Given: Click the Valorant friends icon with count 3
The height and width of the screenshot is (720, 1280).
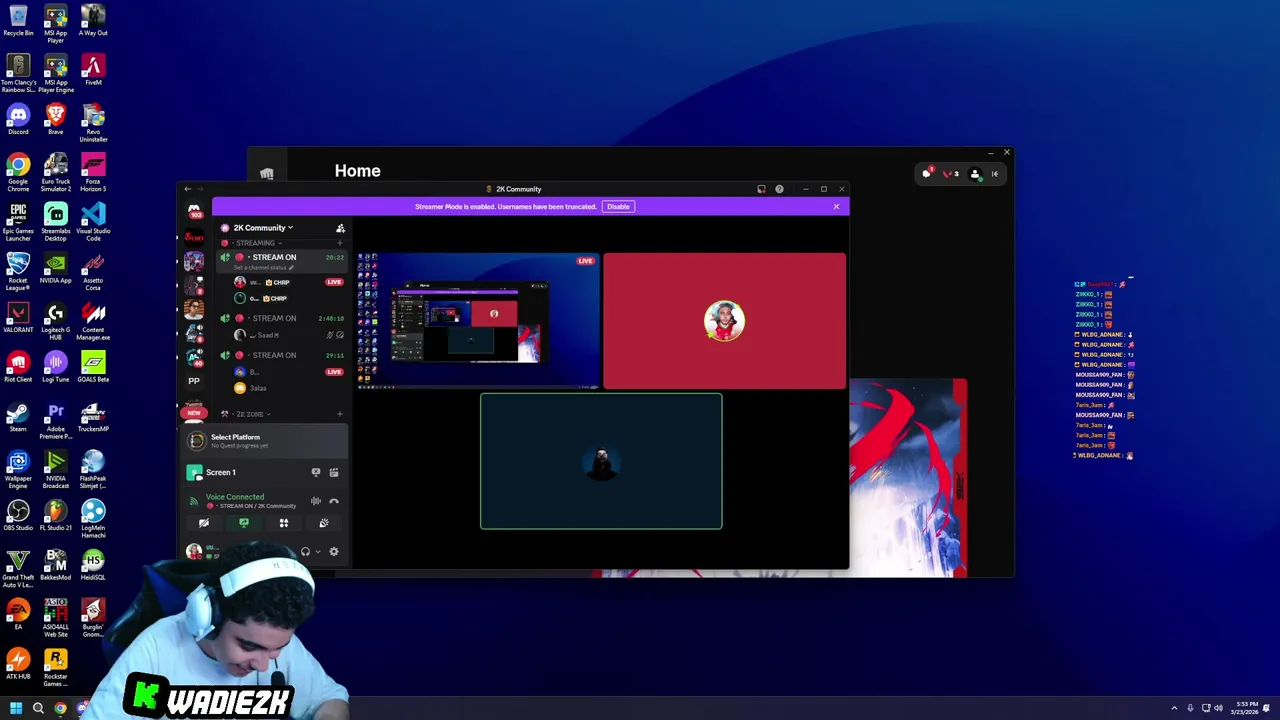Looking at the screenshot, I should point(950,174).
